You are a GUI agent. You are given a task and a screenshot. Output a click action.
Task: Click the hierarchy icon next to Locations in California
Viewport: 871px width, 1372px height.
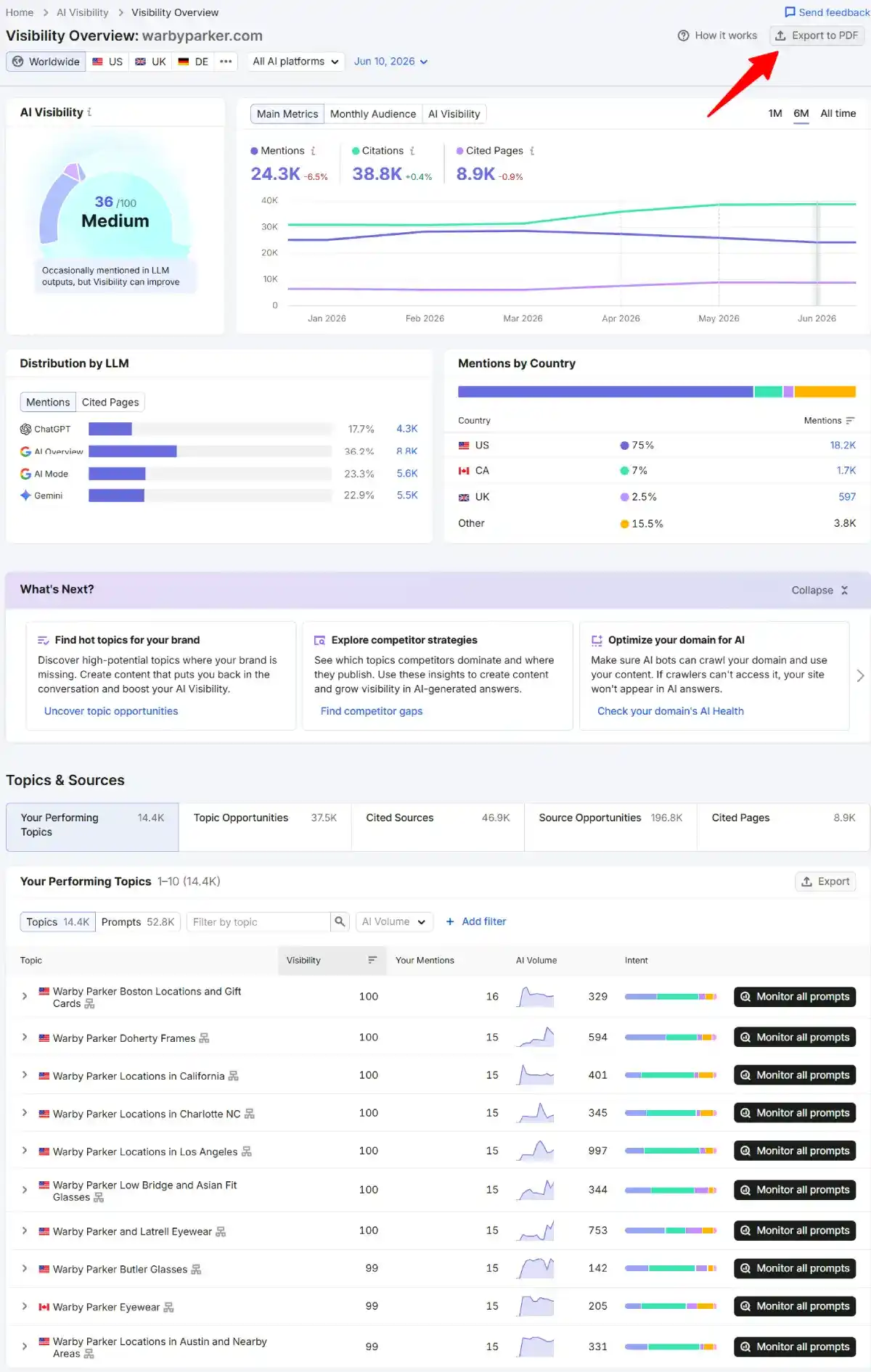[x=233, y=1076]
